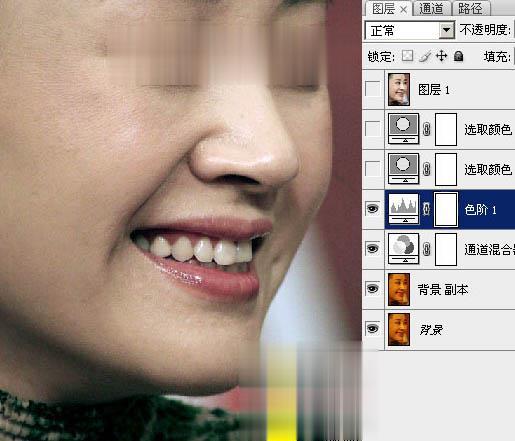Open the 正常 blend mode dropdown
The height and width of the screenshot is (441, 515).
tap(410, 31)
